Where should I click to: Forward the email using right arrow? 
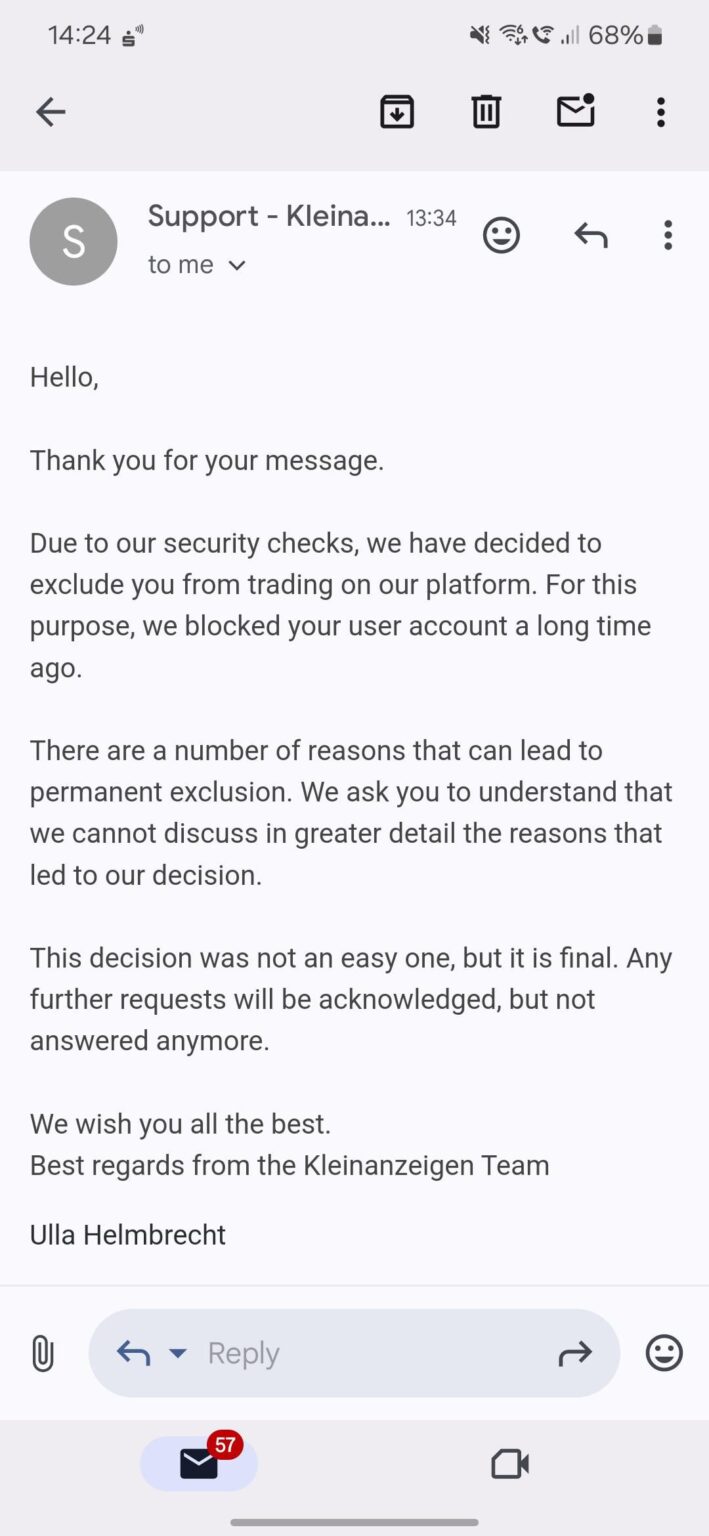[575, 1355]
